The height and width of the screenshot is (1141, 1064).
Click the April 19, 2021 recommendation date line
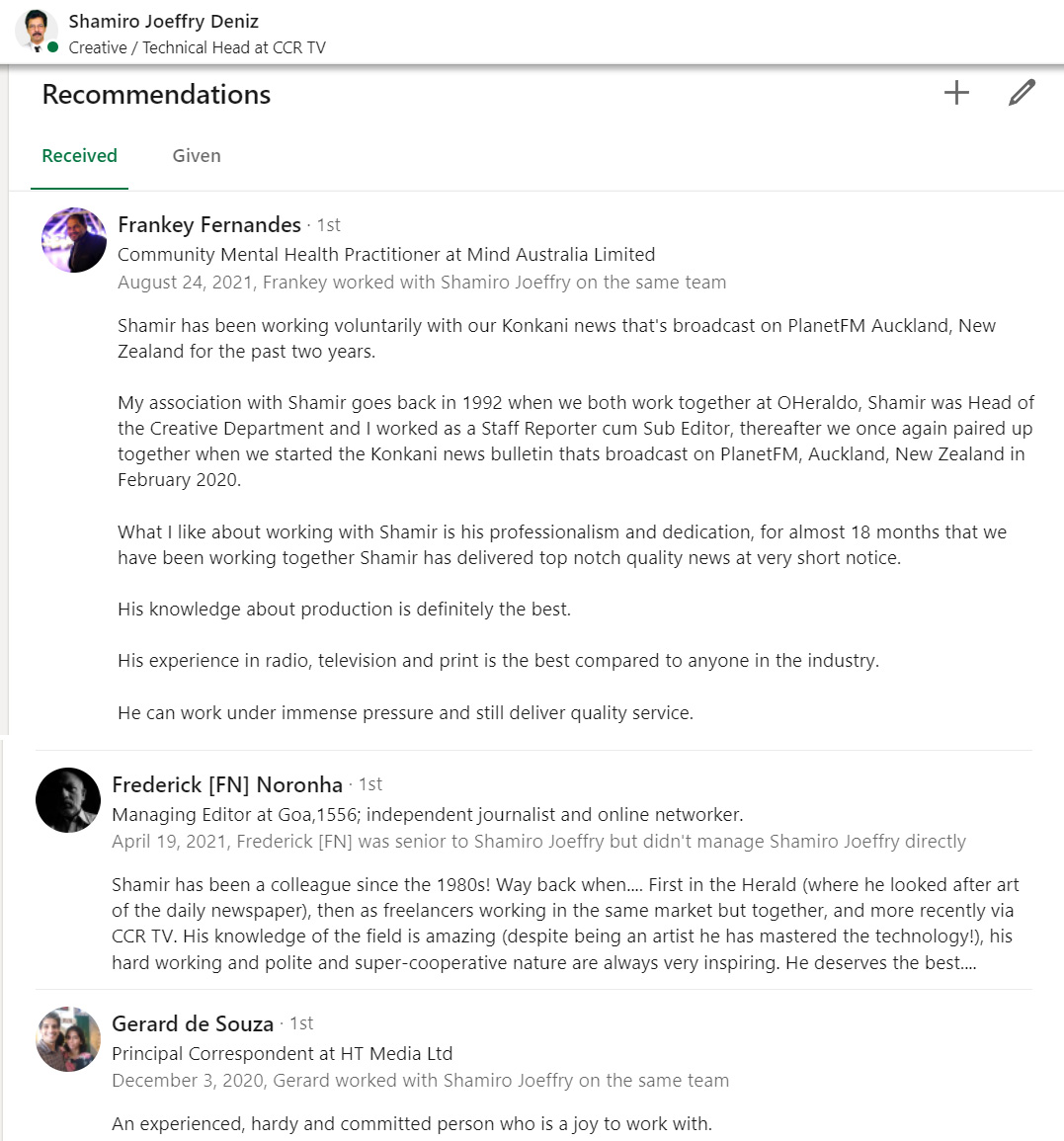coord(538,842)
